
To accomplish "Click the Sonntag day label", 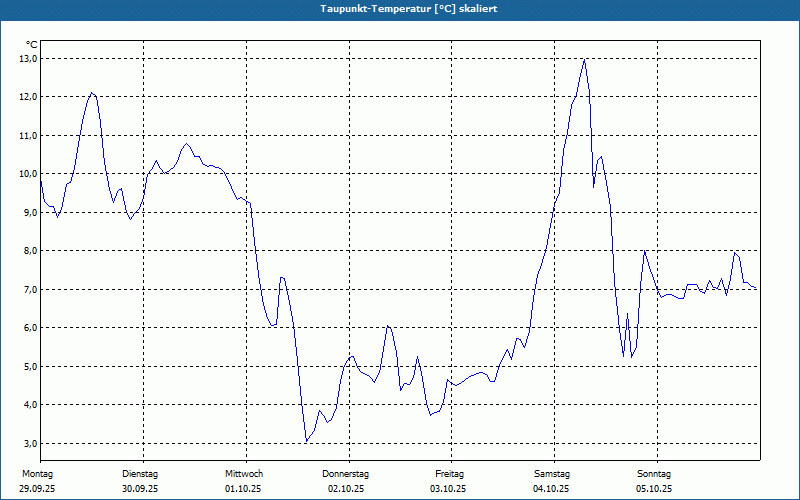I will coord(654,474).
